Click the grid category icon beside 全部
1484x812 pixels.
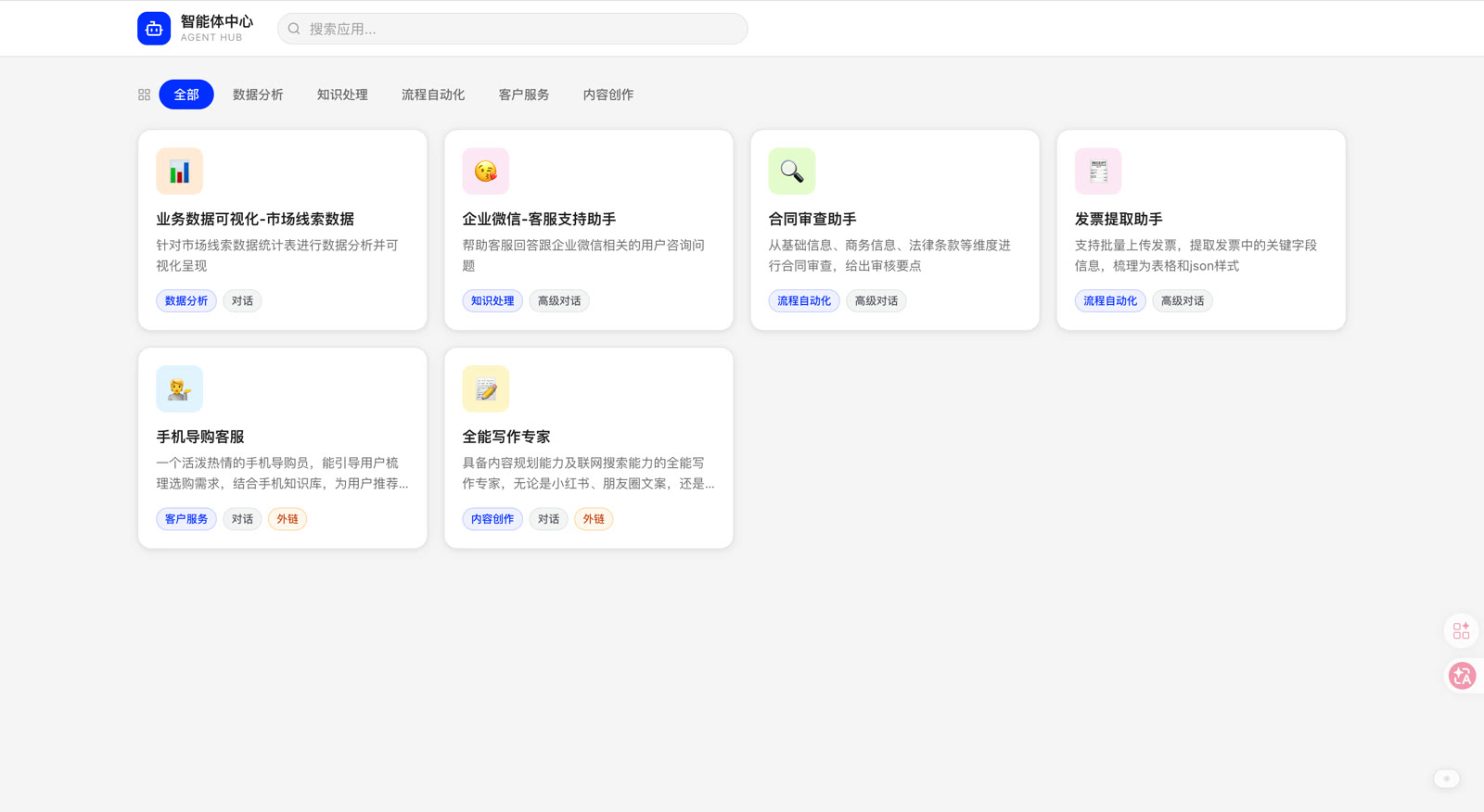144,95
